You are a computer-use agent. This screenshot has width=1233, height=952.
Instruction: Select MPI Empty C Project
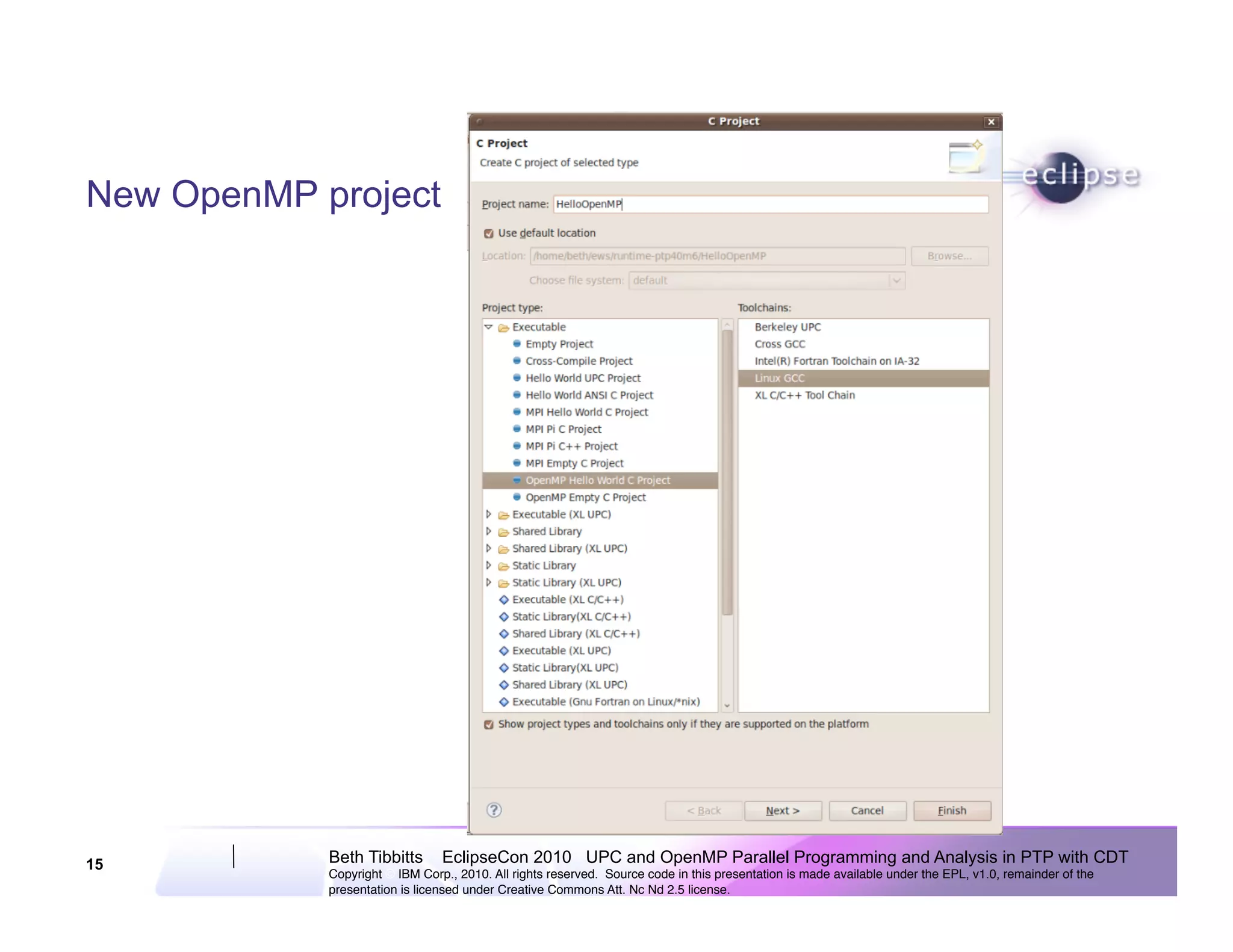(x=574, y=463)
